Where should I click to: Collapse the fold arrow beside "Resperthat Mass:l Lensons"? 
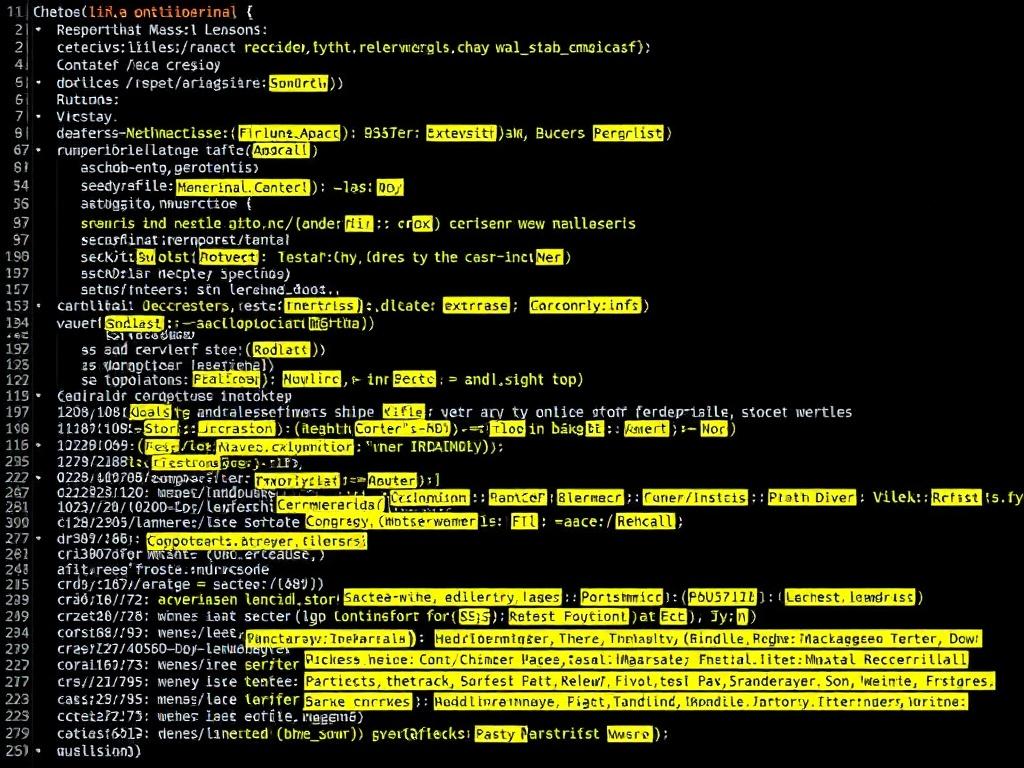pos(38,30)
